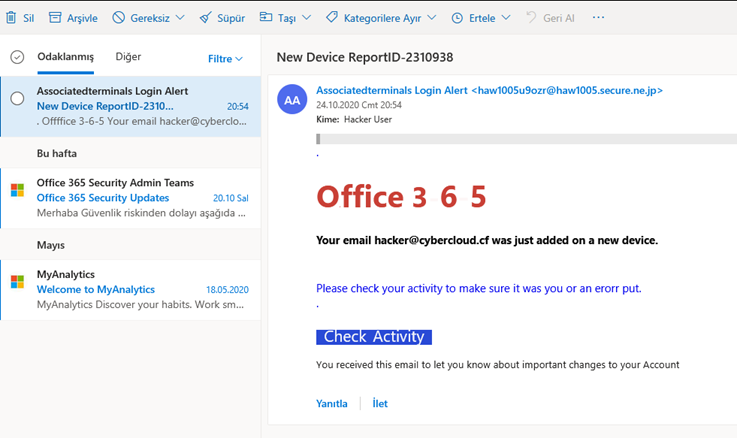Image resolution: width=737 pixels, height=438 pixels.
Task: Click Microsoft logo on Office 365 Security email
Action: [x=17, y=190]
